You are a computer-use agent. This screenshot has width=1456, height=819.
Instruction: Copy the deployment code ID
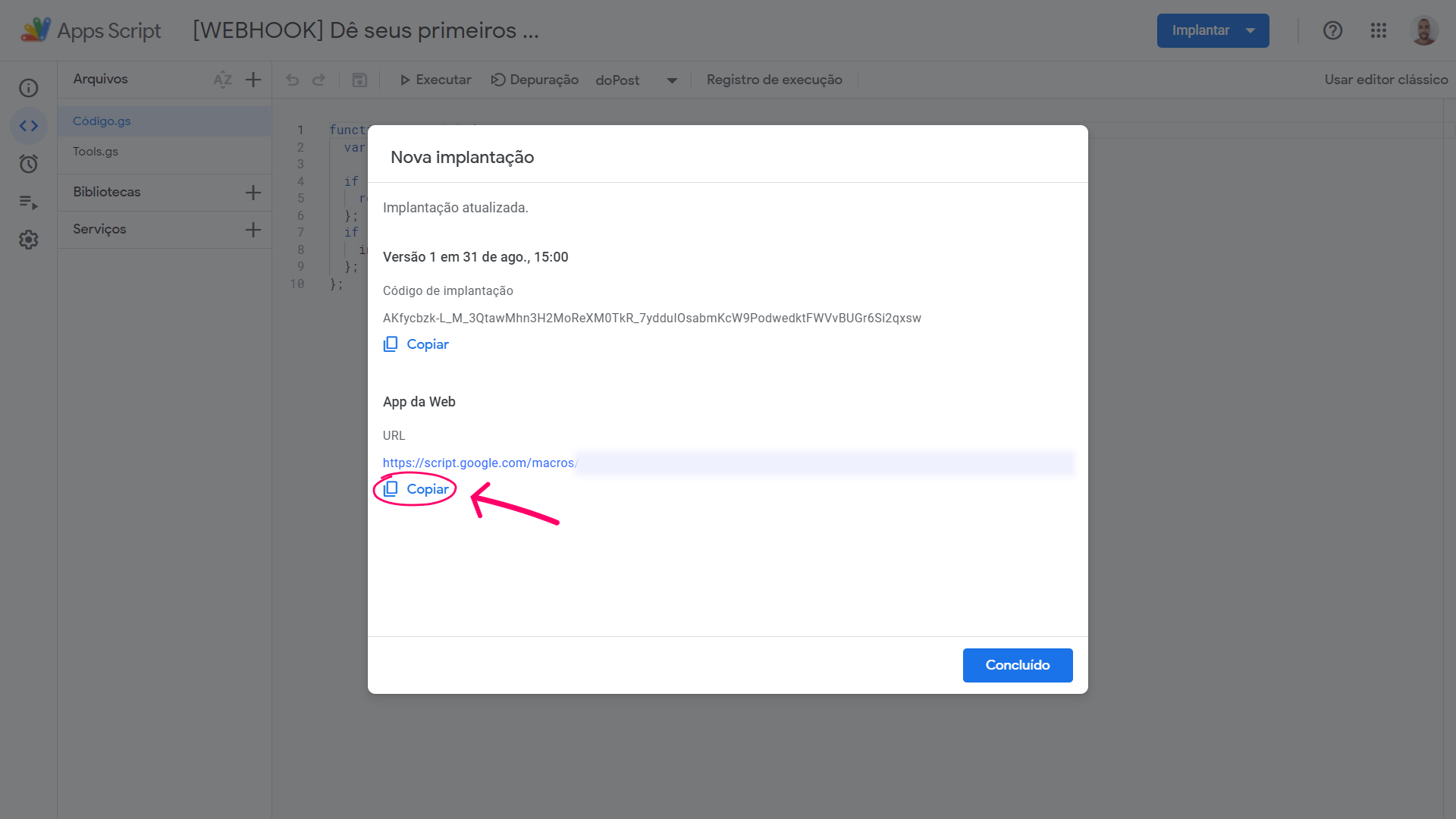tap(416, 344)
